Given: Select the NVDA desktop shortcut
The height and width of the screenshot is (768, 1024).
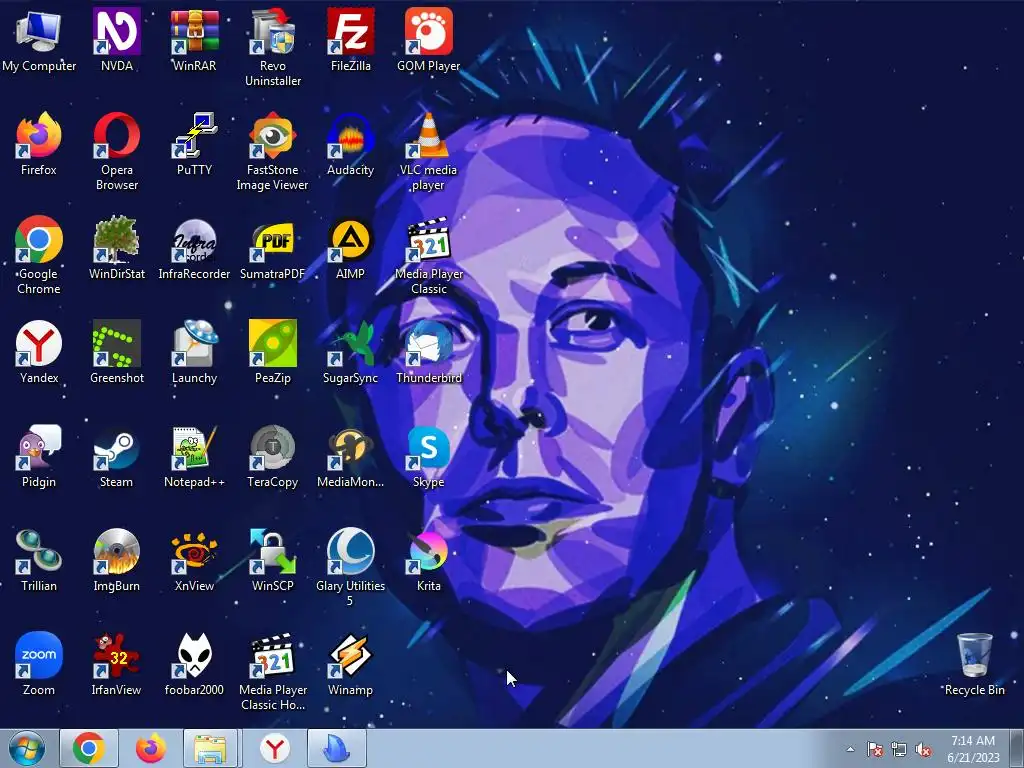Looking at the screenshot, I should pos(116,40).
